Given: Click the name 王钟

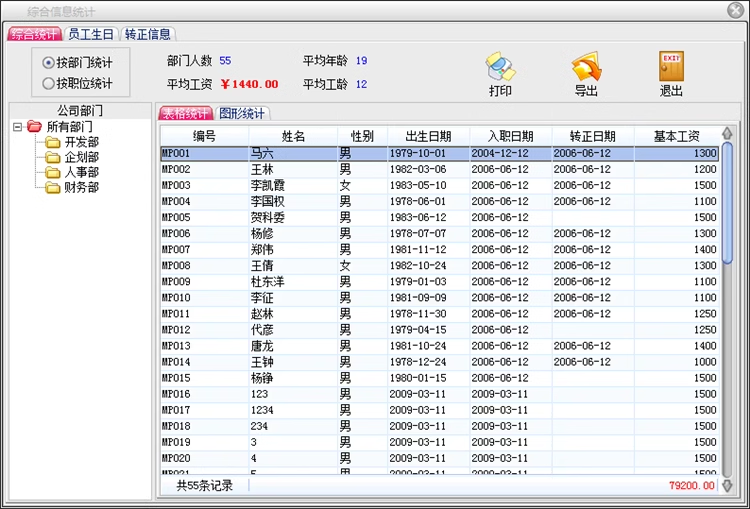Looking at the screenshot, I should point(262,362).
